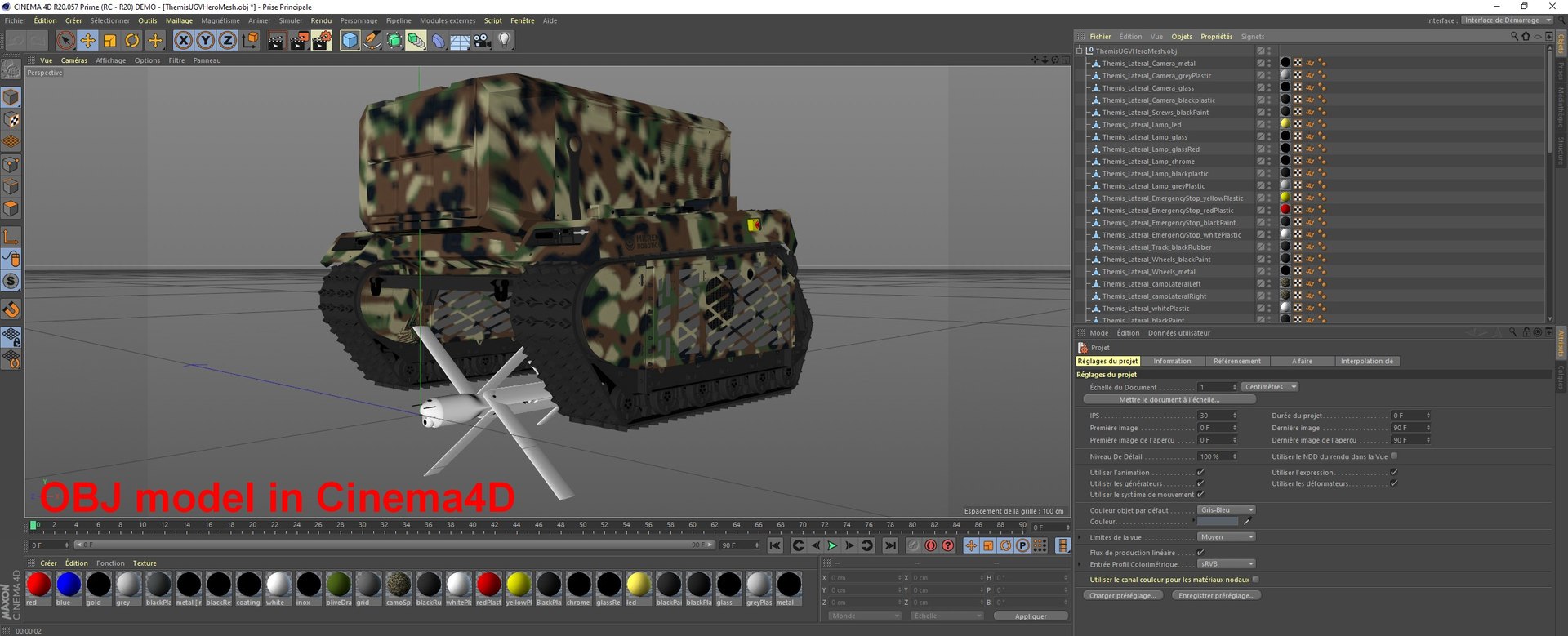Open the Monde coordinate dropdown

click(865, 616)
